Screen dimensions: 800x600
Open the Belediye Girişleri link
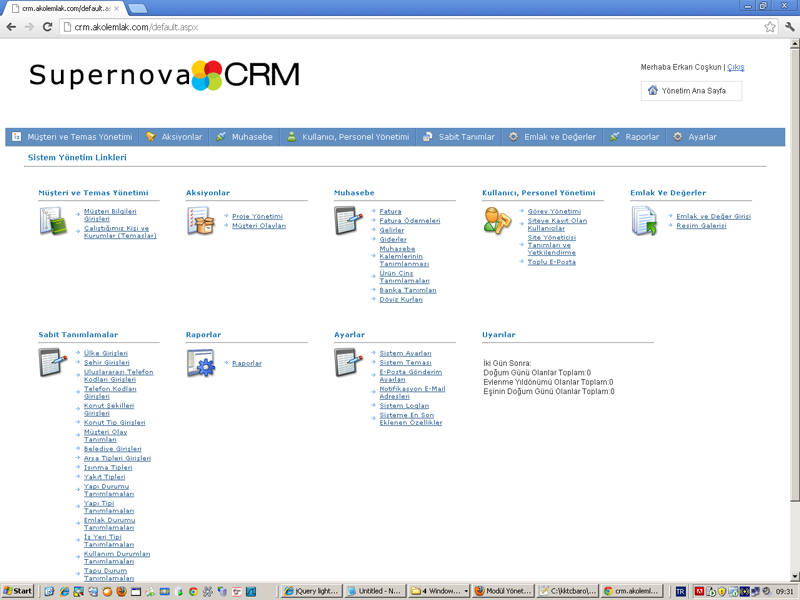(112, 449)
